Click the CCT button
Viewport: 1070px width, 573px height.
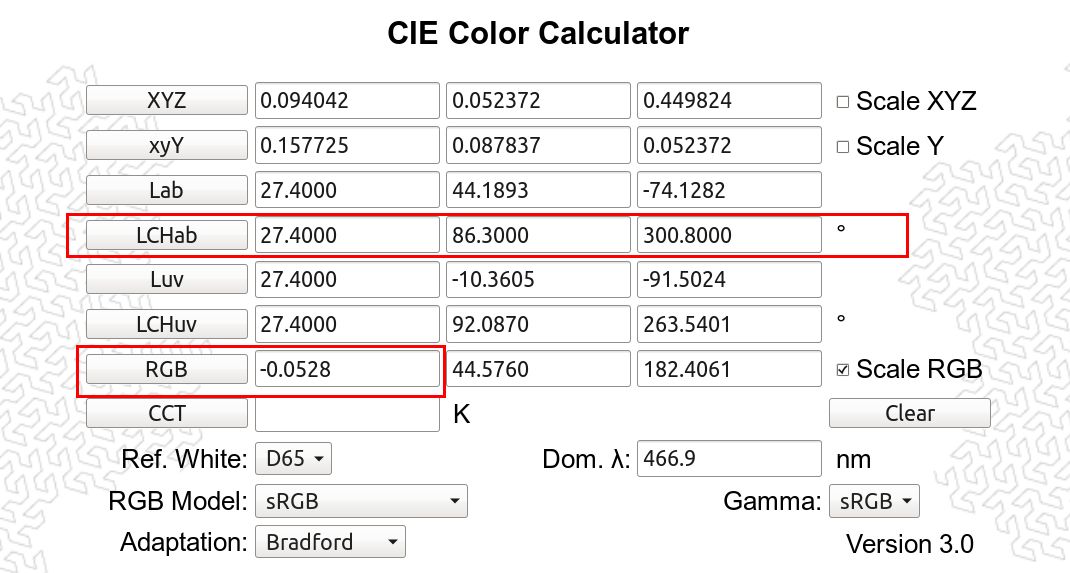pyautogui.click(x=167, y=413)
